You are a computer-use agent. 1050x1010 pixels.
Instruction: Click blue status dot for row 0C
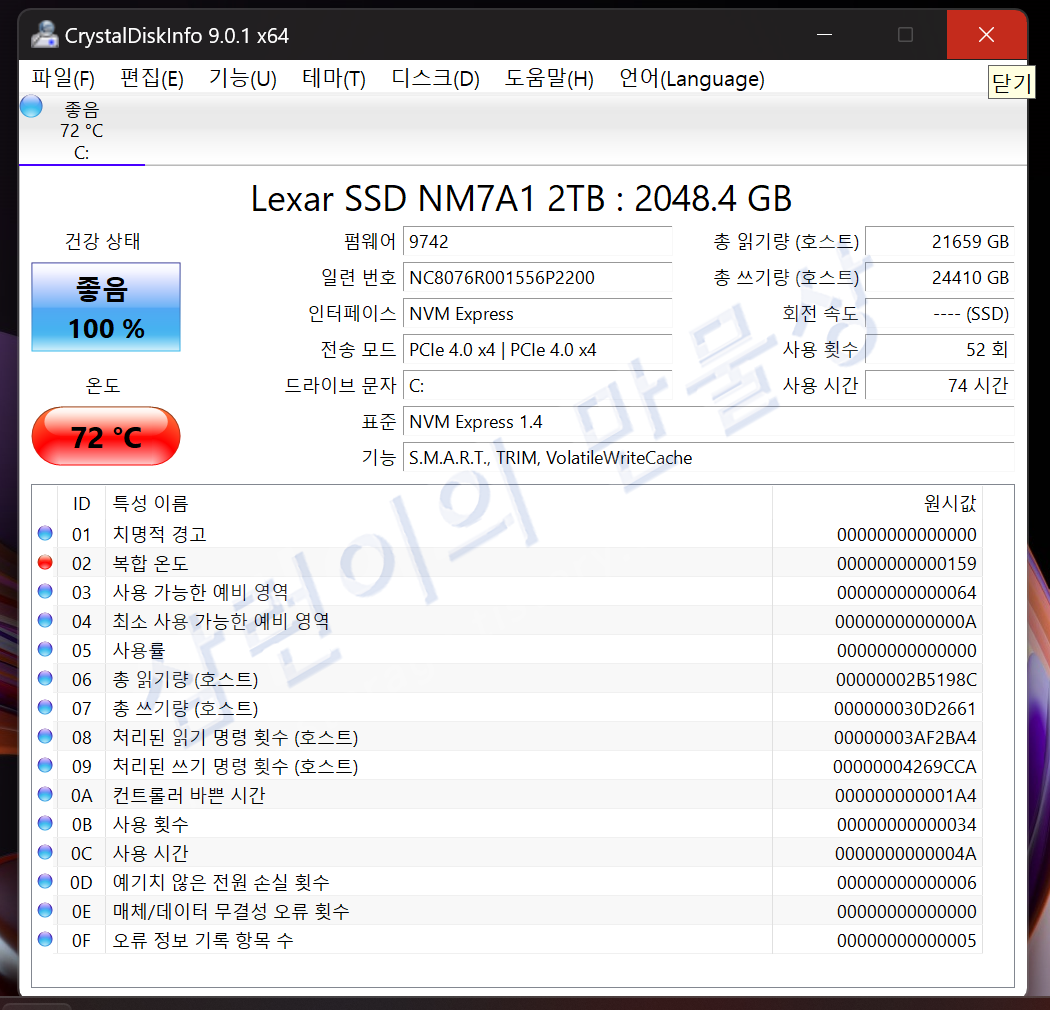coord(45,852)
